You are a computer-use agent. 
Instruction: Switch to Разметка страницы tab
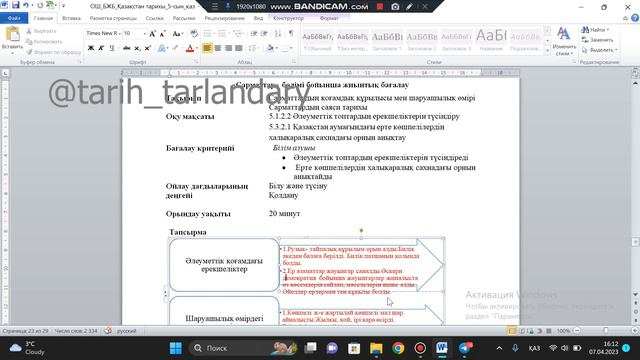pos(113,18)
